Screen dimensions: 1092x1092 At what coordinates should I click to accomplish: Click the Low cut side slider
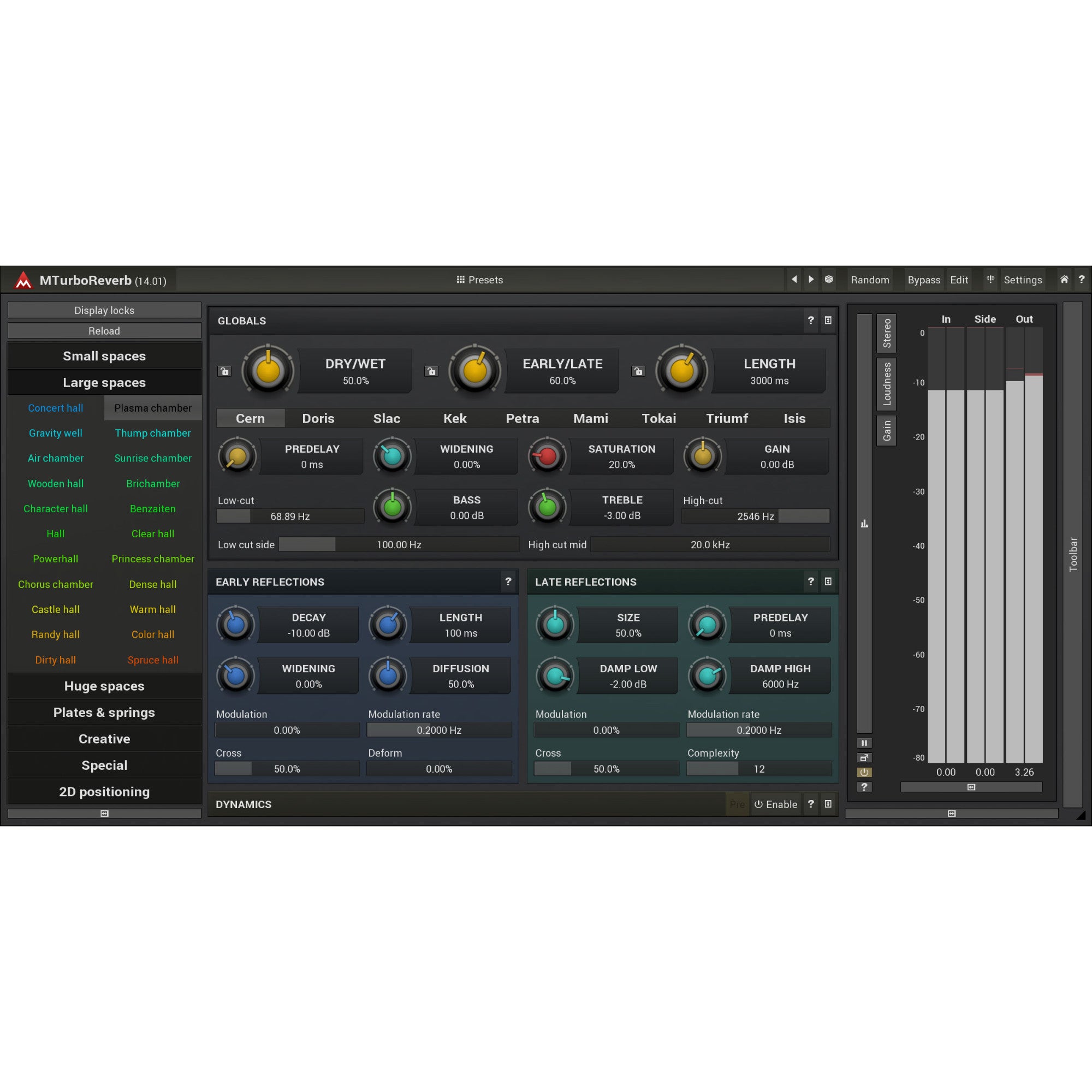399,544
